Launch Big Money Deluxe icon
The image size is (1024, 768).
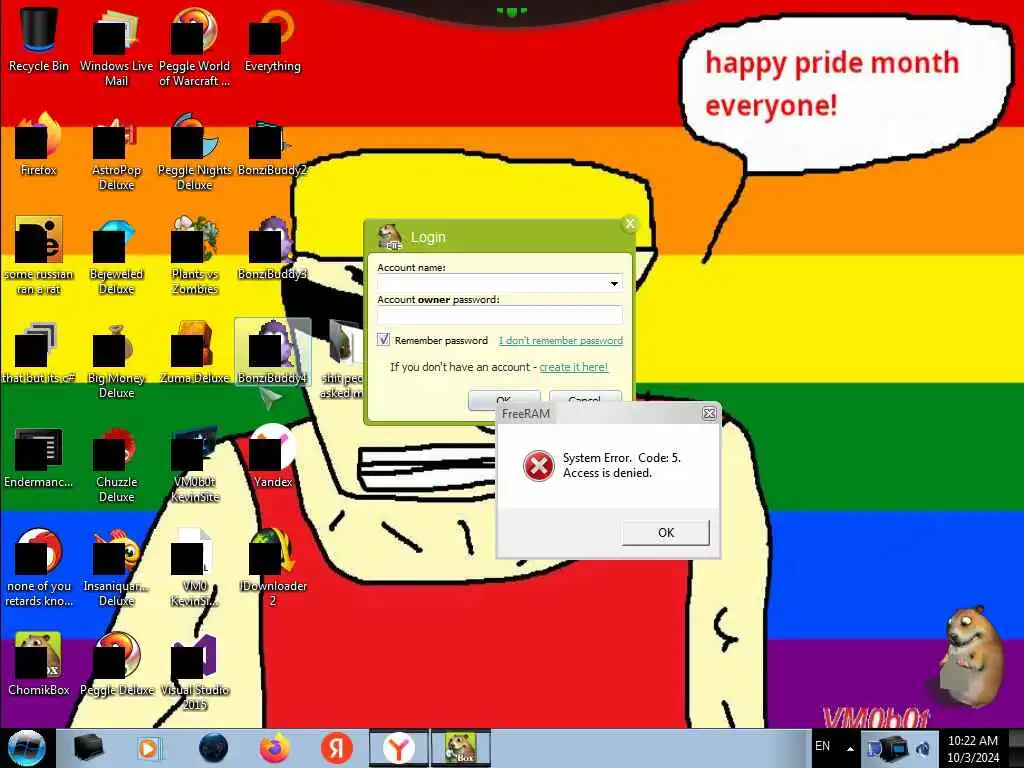tap(116, 359)
